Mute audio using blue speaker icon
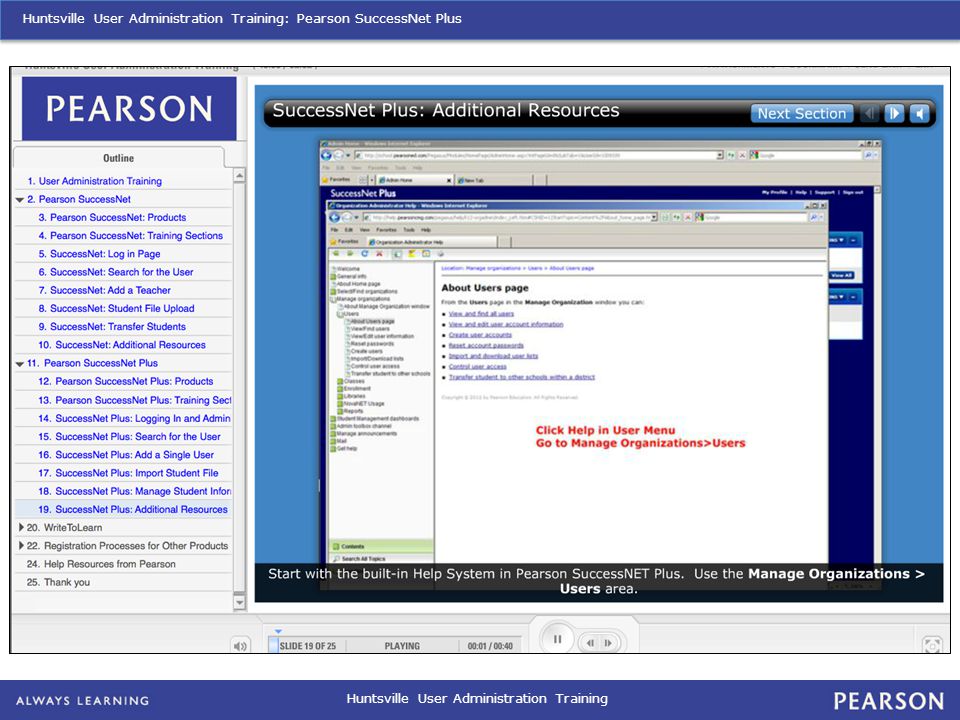This screenshot has width=960, height=720. coord(920,113)
